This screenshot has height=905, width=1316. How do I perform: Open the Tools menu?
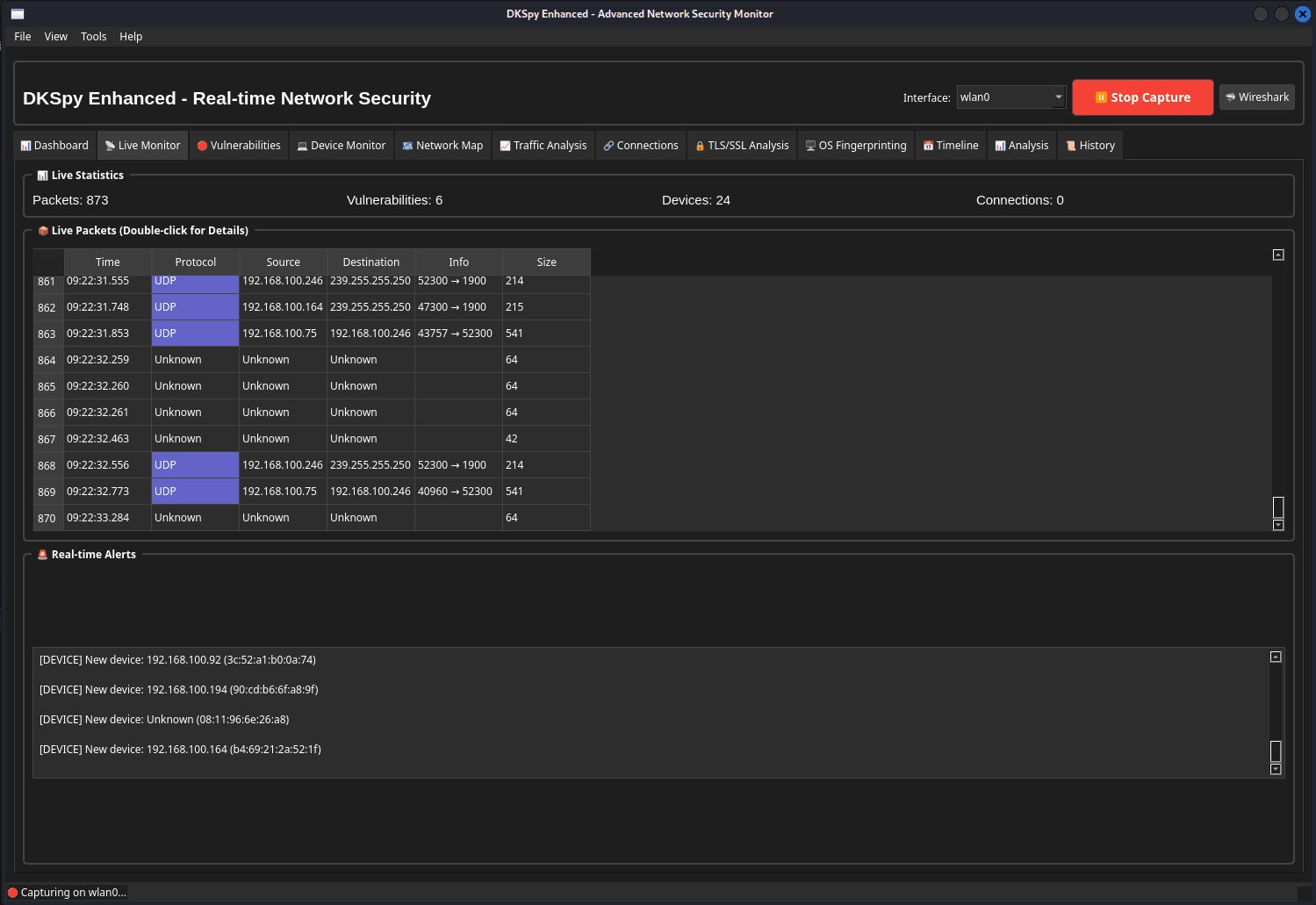[x=93, y=37]
